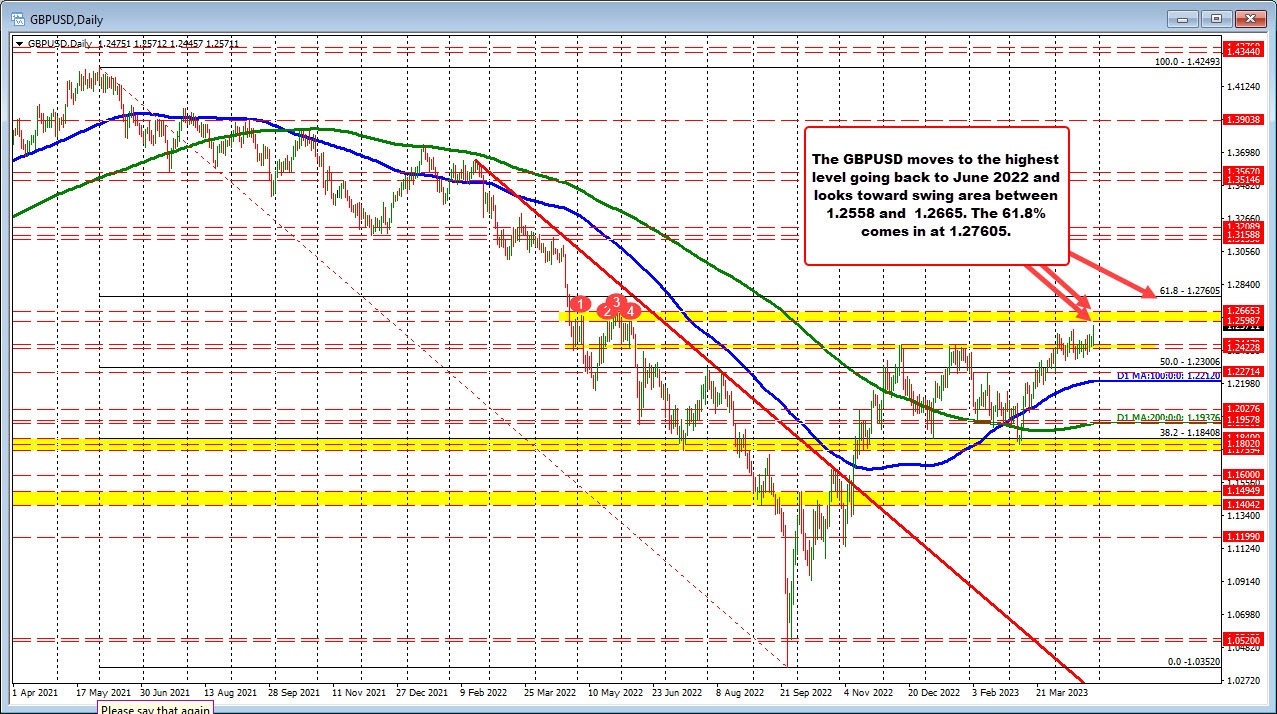Screen dimensions: 1277x714
Task: Click the 1.43440 red price level tag
Action: click(x=1244, y=50)
